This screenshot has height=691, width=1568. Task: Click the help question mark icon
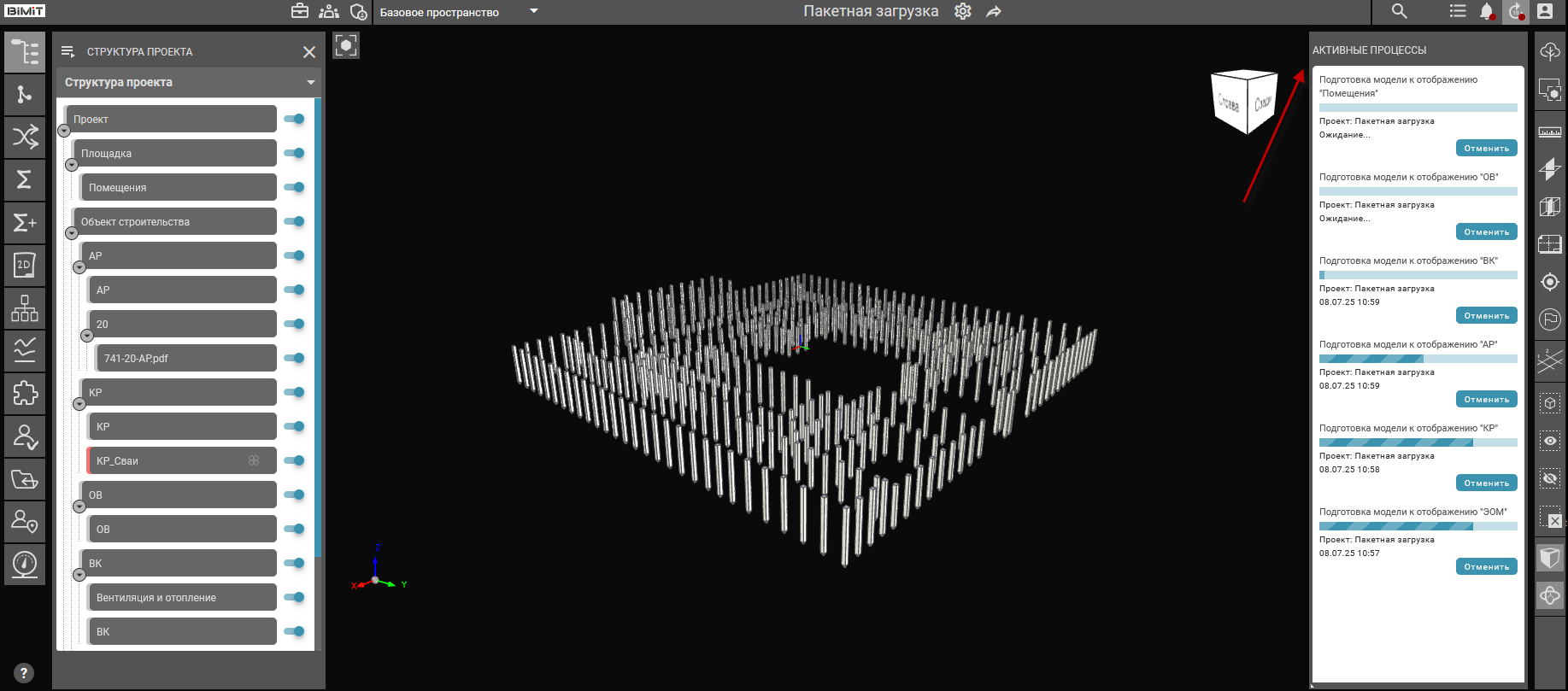coord(24,673)
